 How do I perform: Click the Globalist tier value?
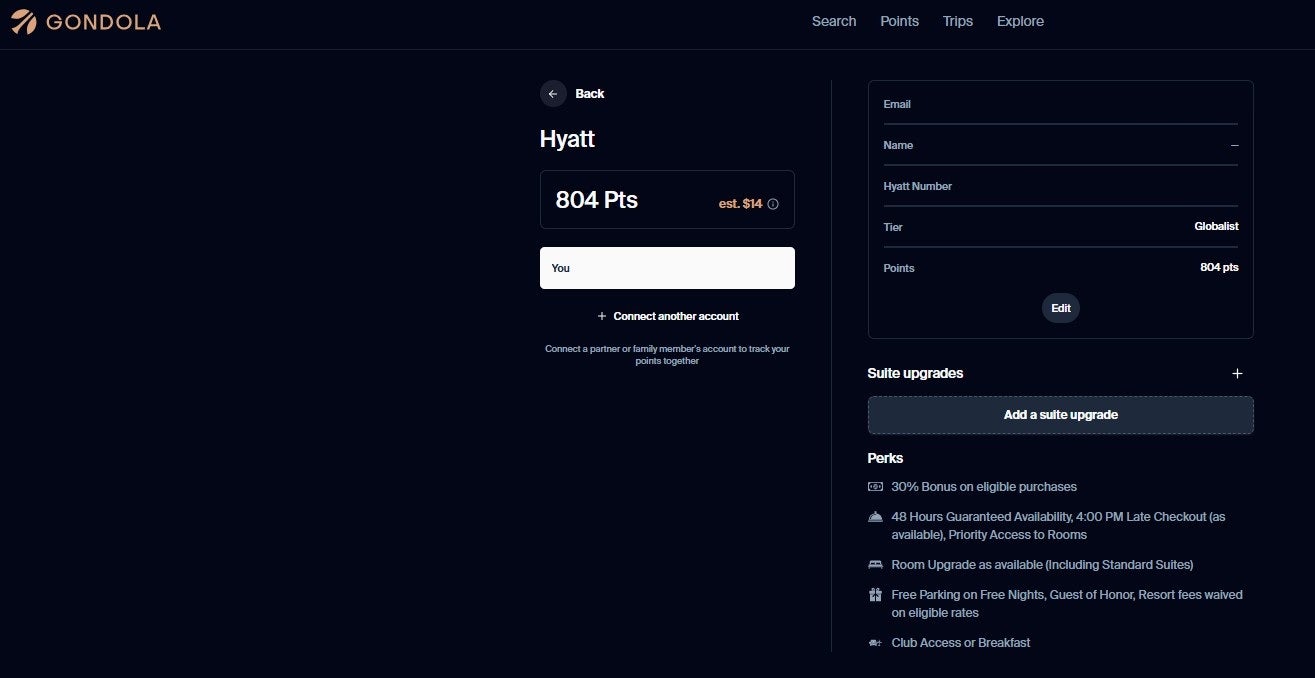pos(1216,227)
